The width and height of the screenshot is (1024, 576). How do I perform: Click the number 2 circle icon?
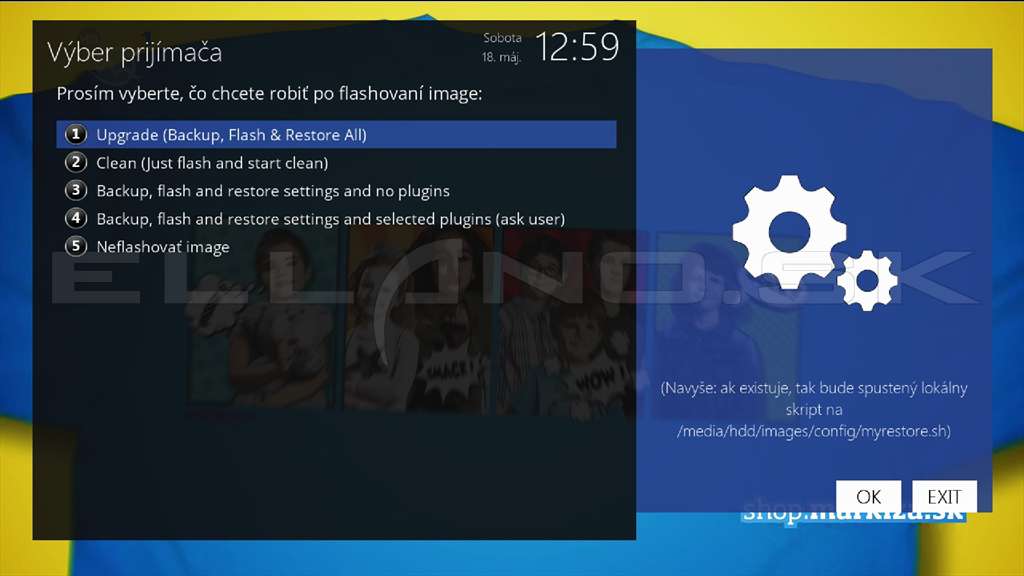(76, 162)
